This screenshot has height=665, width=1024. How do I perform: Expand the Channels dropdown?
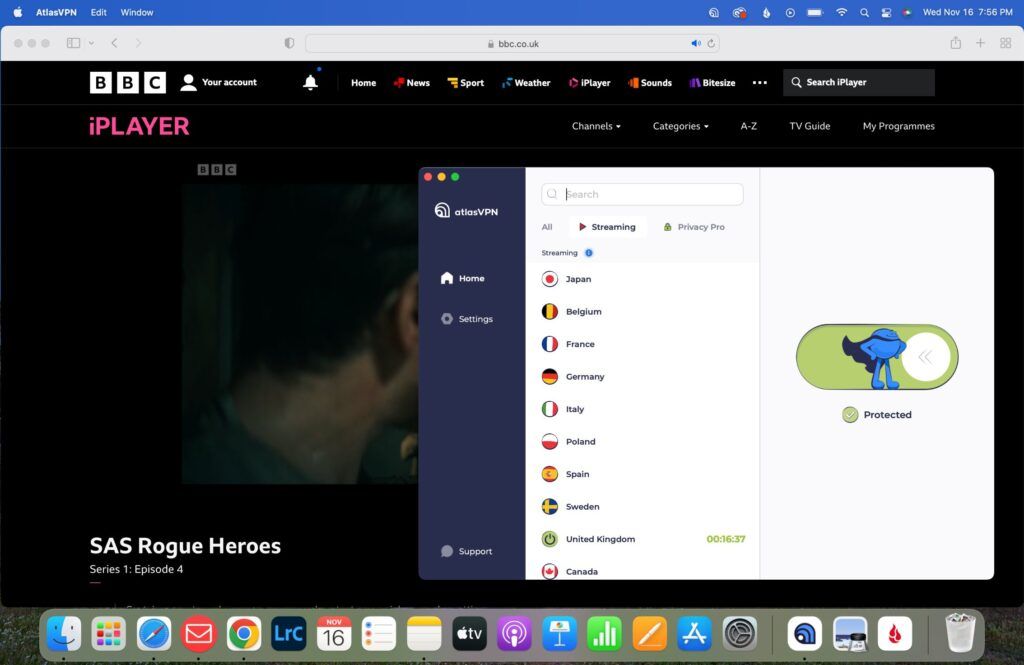tap(596, 126)
